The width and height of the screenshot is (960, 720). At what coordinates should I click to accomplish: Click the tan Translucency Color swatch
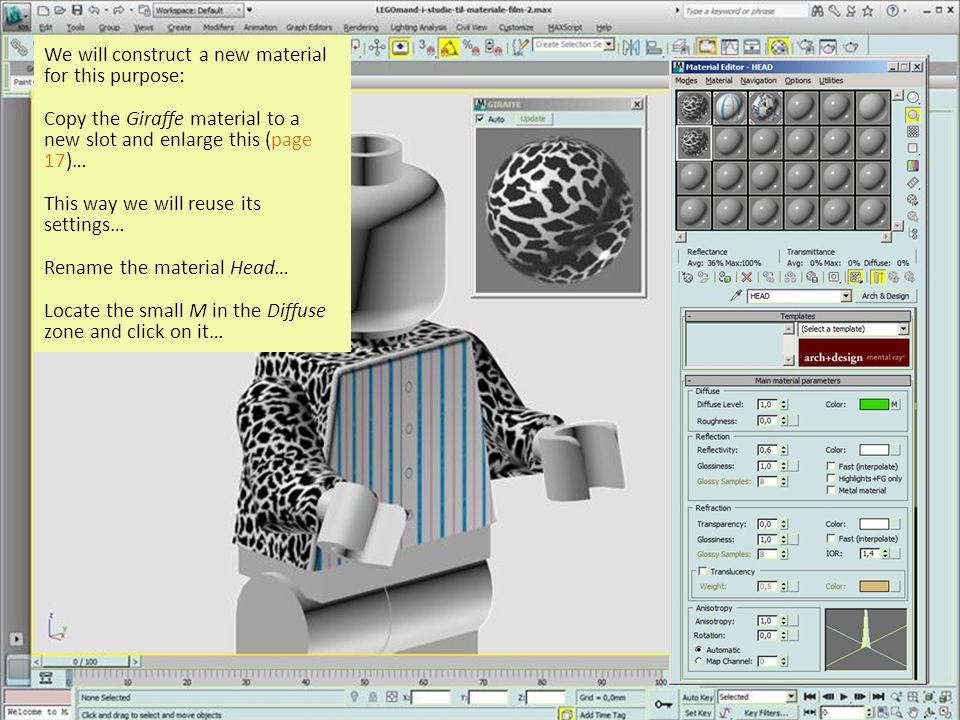pyautogui.click(x=874, y=587)
